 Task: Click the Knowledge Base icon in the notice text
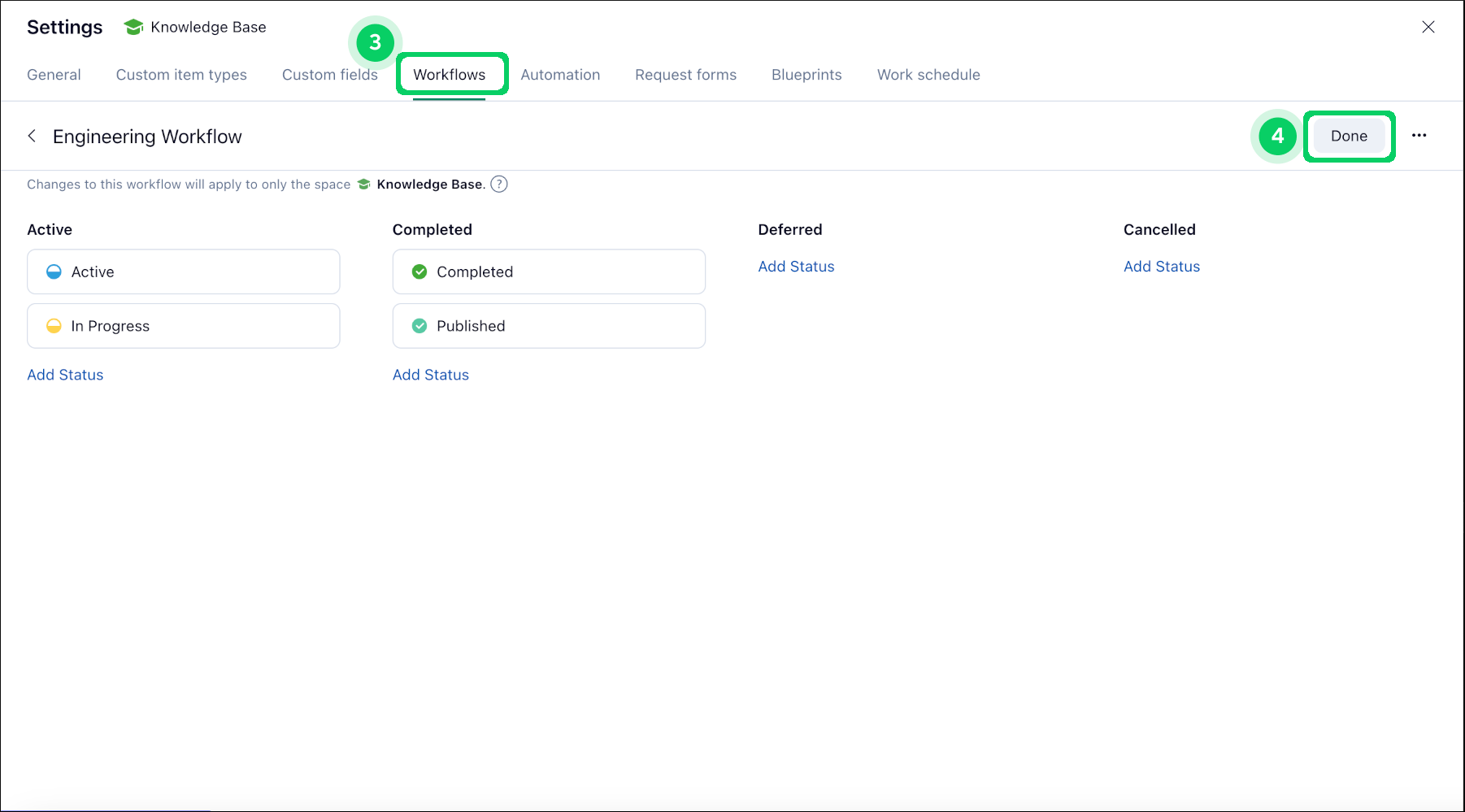point(363,184)
